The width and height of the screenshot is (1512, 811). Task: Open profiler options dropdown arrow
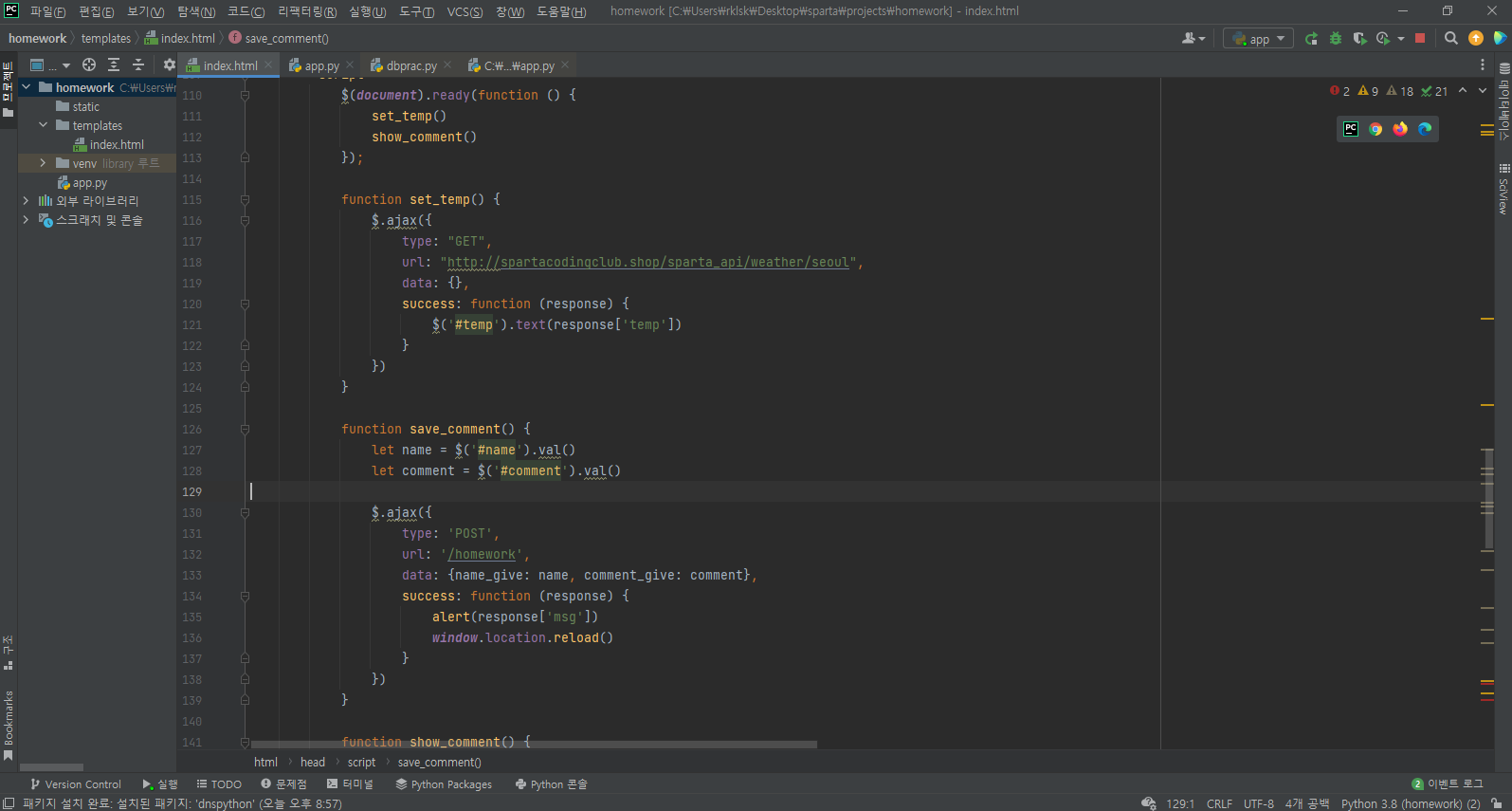[x=1401, y=39]
